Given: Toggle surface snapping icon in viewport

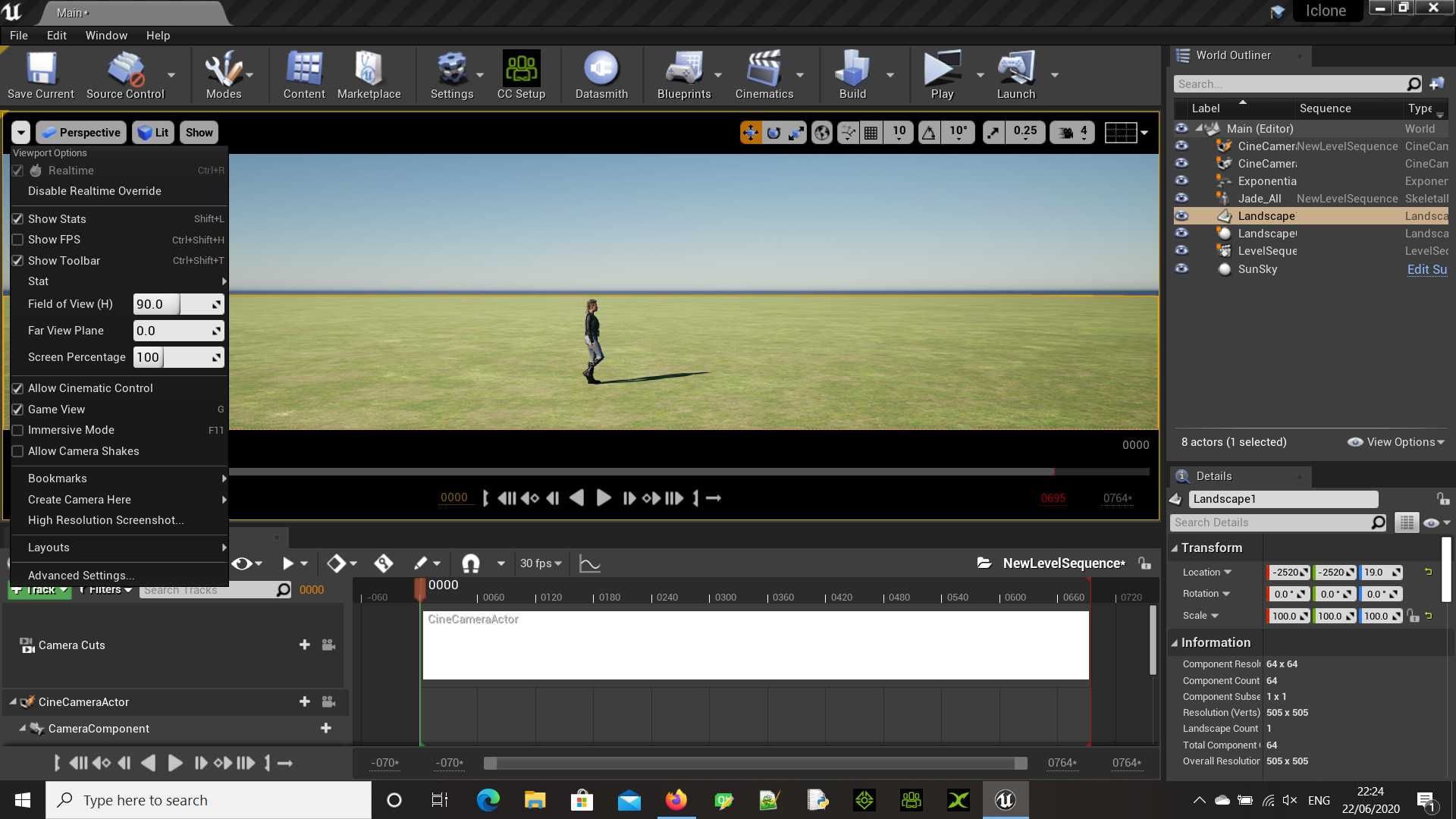Looking at the screenshot, I should tap(849, 133).
